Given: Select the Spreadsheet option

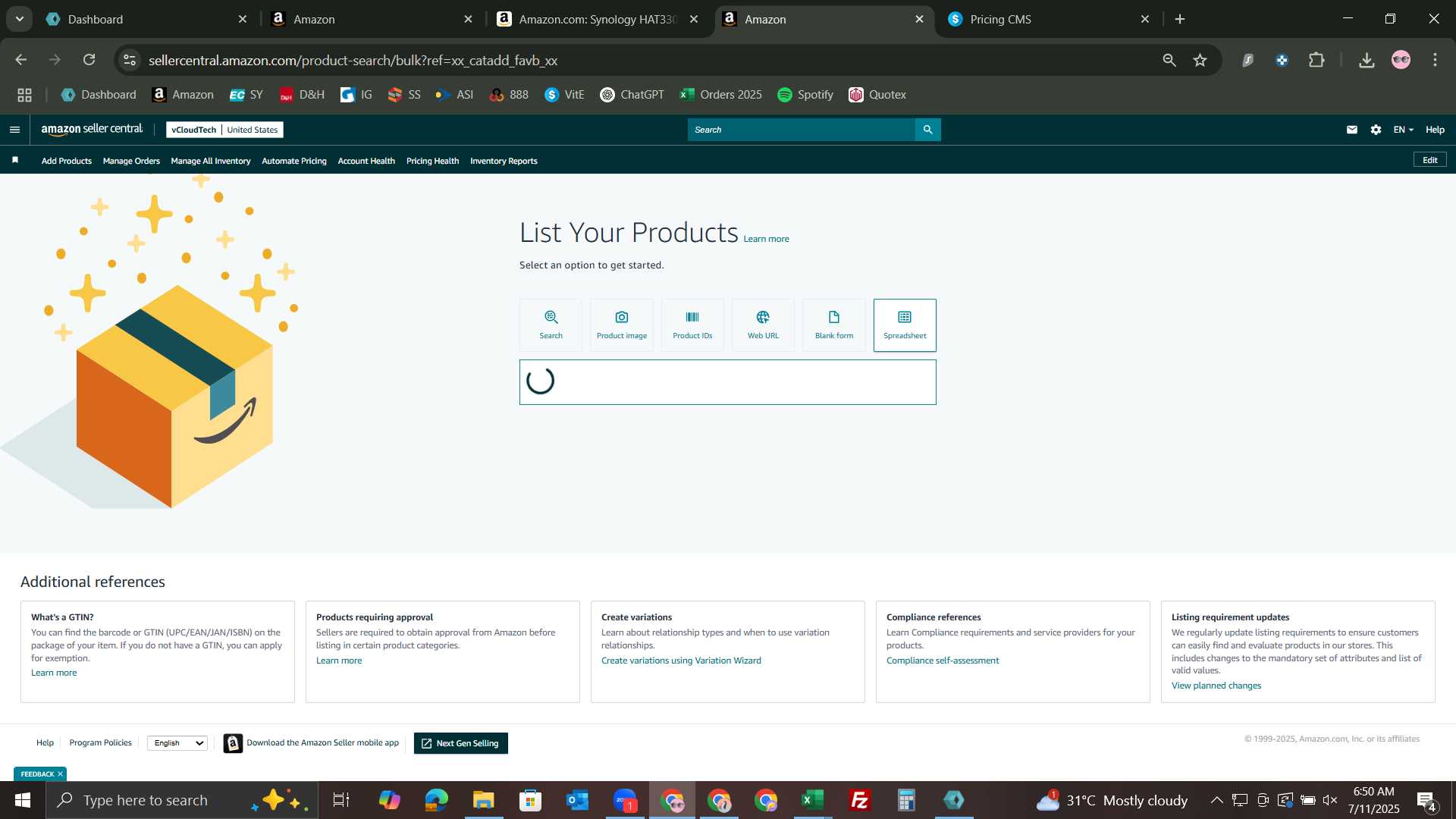Looking at the screenshot, I should 905,325.
